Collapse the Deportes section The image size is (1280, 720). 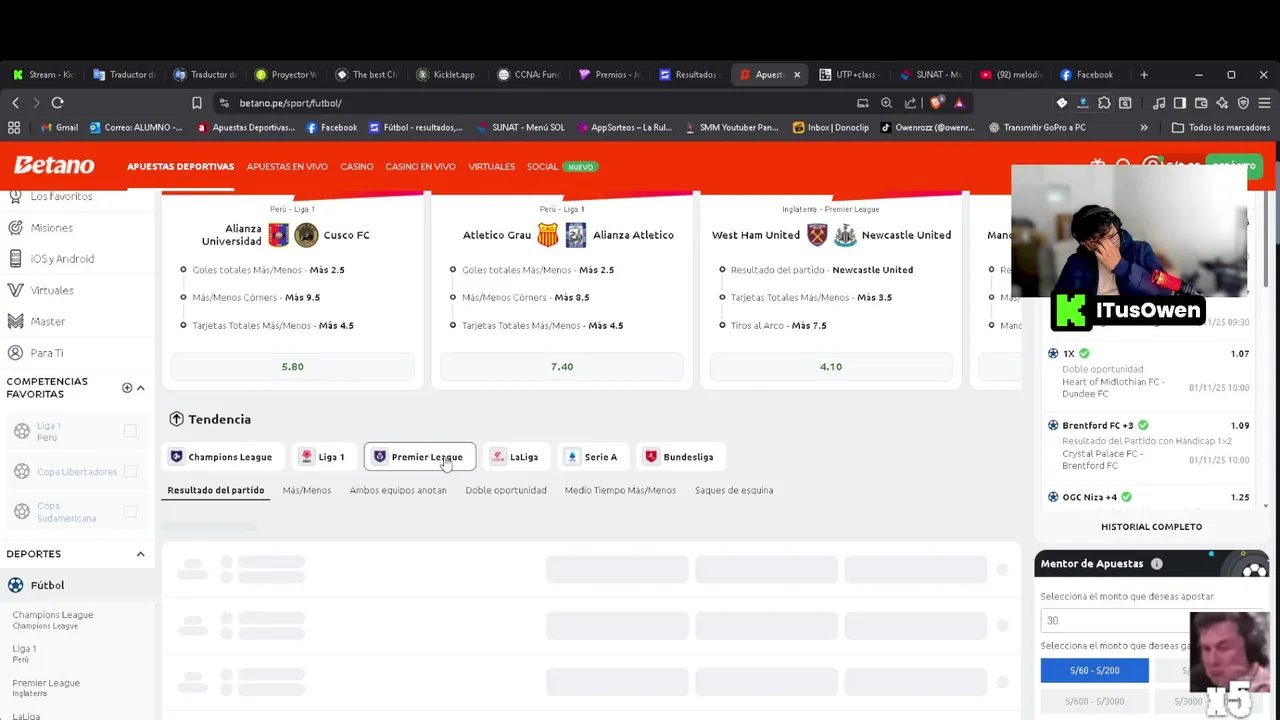point(140,554)
